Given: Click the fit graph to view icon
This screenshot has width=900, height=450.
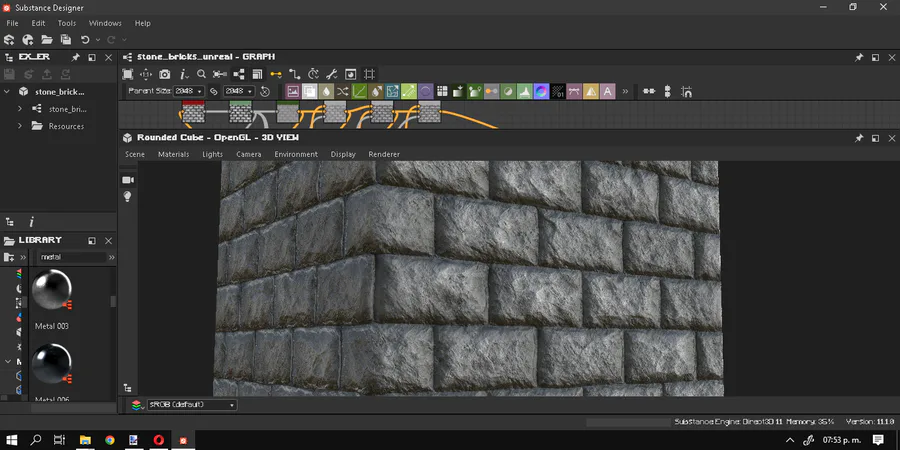Looking at the screenshot, I should click(127, 74).
